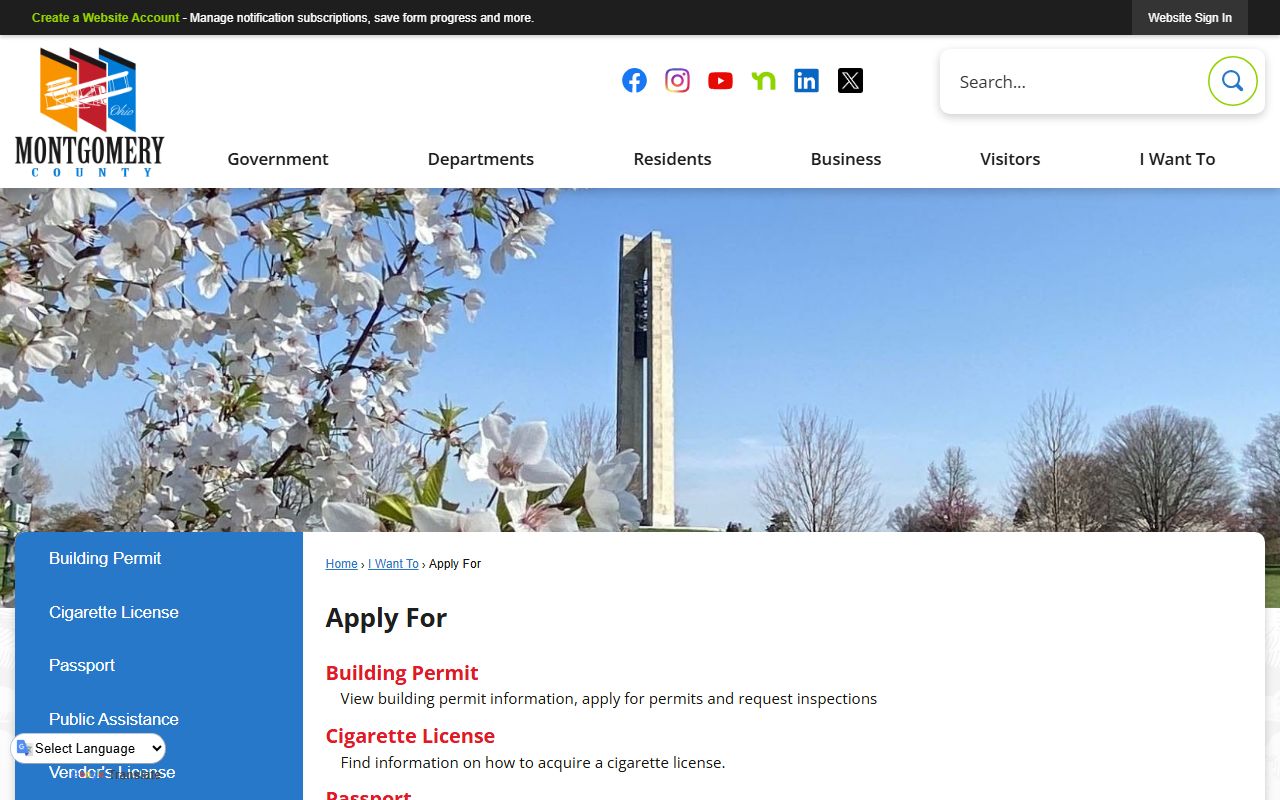
Task: Open the X (Twitter) social icon
Action: [x=850, y=81]
